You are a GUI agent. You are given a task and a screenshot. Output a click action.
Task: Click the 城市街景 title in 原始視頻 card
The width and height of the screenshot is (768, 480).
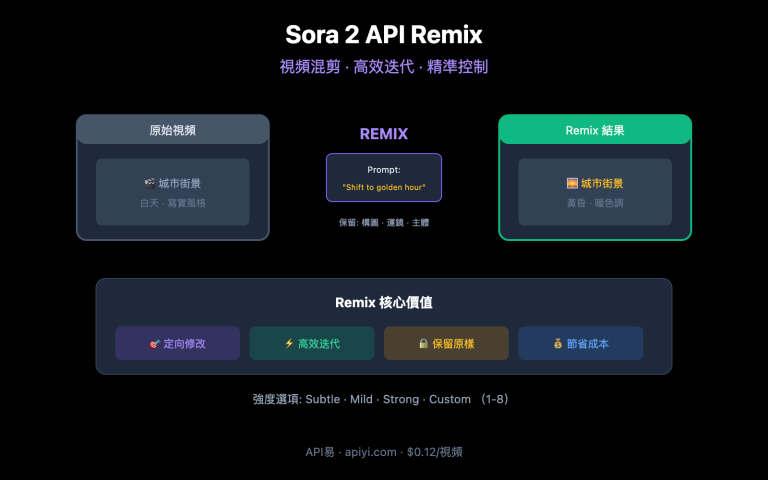(x=180, y=183)
